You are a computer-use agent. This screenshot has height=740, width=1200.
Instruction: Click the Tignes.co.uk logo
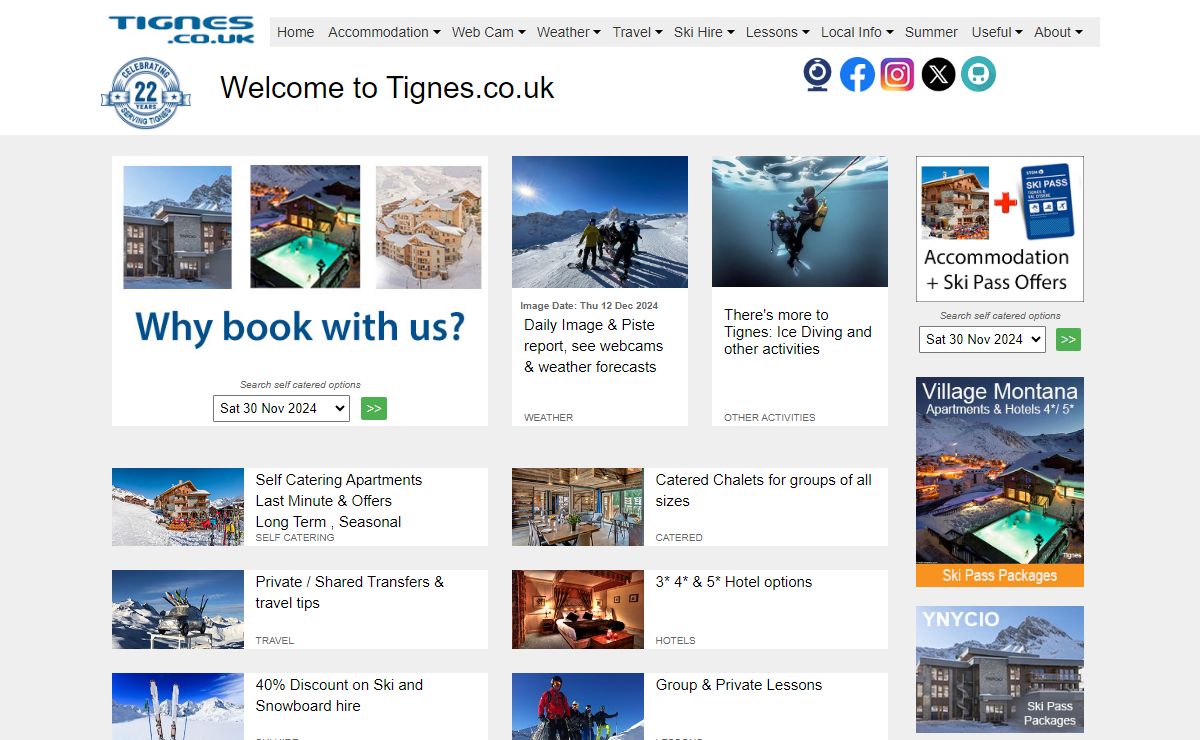(182, 29)
